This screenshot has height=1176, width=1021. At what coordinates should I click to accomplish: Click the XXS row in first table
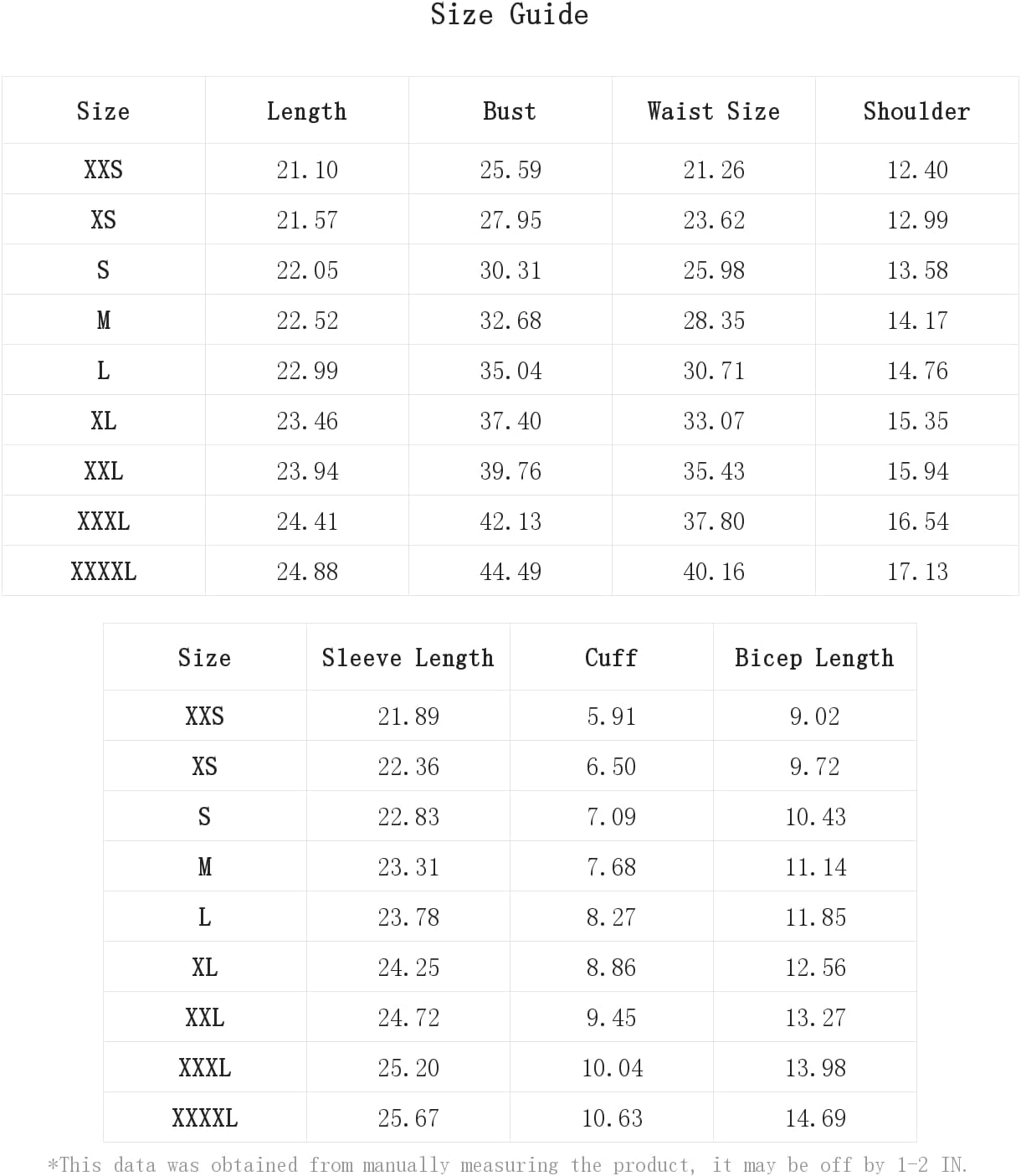pyautogui.click(x=510, y=169)
